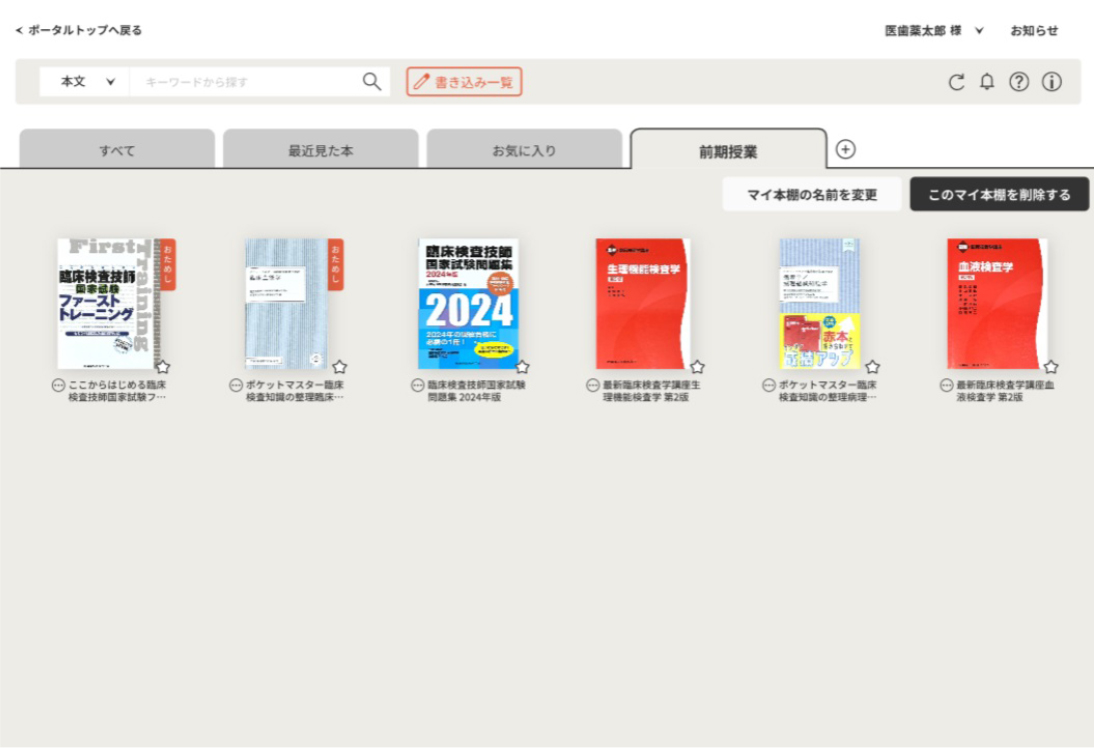Open options menu for 臨床検査技師国家試験問題集 2024年版
Image resolution: width=1094 pixels, height=748 pixels.
418,385
